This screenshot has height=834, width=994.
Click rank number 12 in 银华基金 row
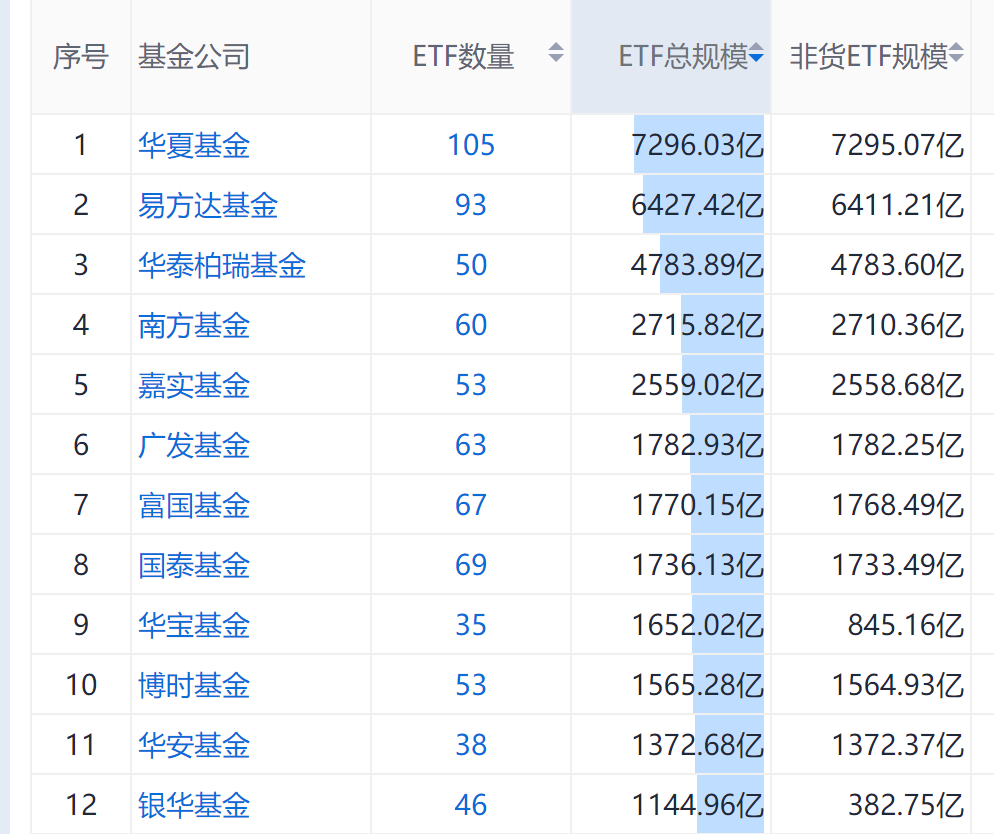[x=81, y=805]
